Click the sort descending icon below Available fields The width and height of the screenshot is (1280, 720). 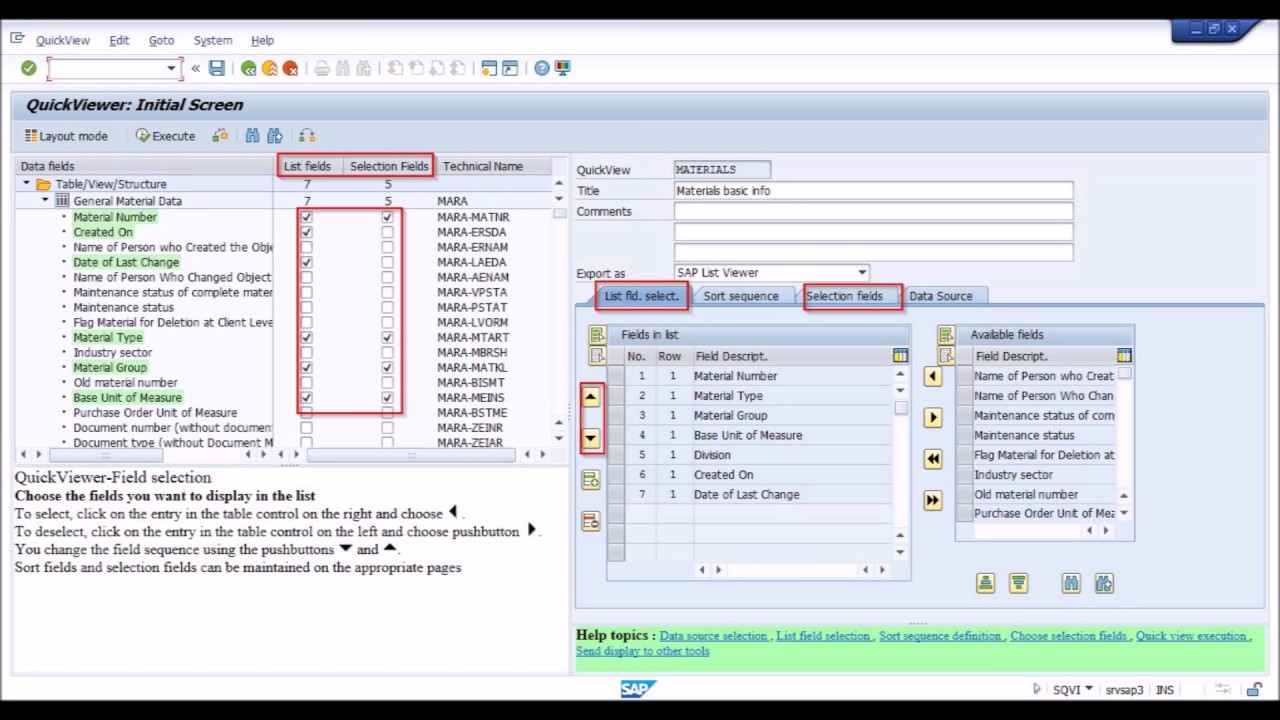pyautogui.click(x=1019, y=583)
